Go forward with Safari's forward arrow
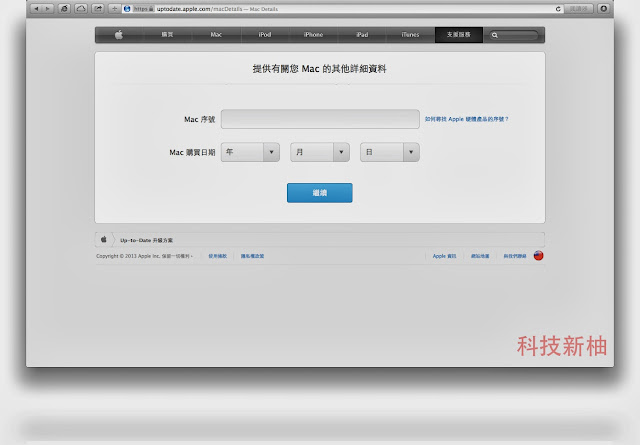 [48, 9]
